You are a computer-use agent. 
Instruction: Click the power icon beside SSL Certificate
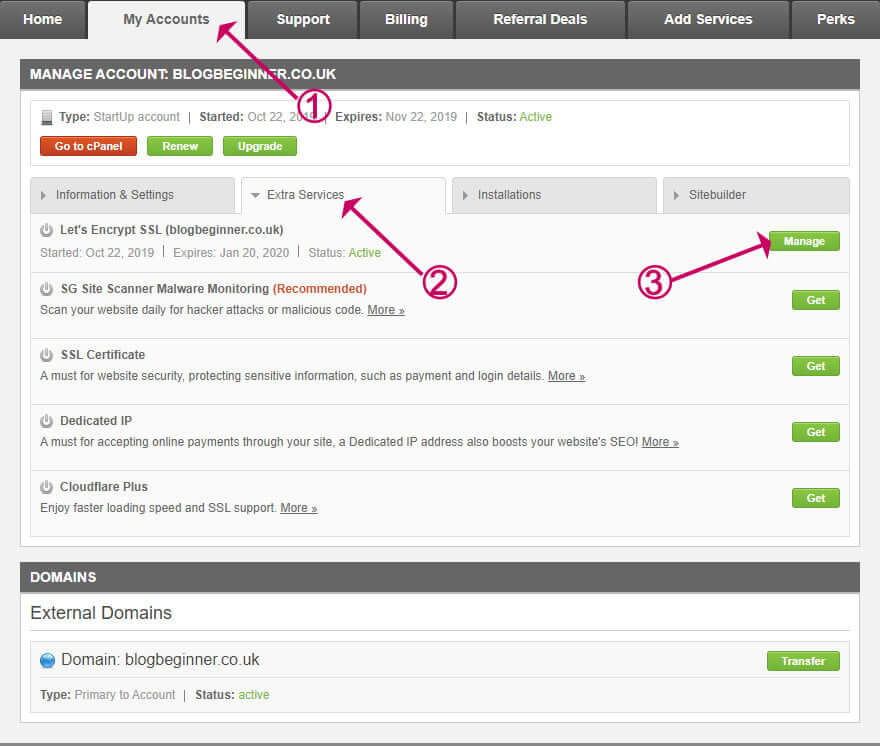point(47,355)
